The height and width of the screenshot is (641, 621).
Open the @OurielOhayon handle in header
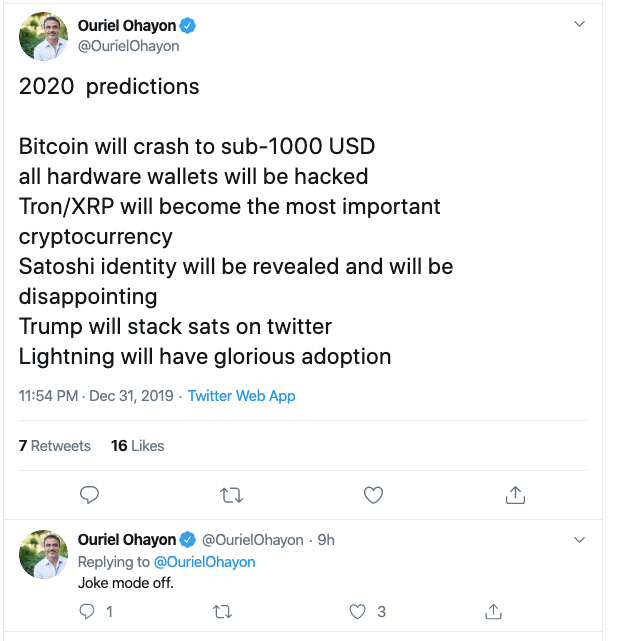[x=128, y=46]
